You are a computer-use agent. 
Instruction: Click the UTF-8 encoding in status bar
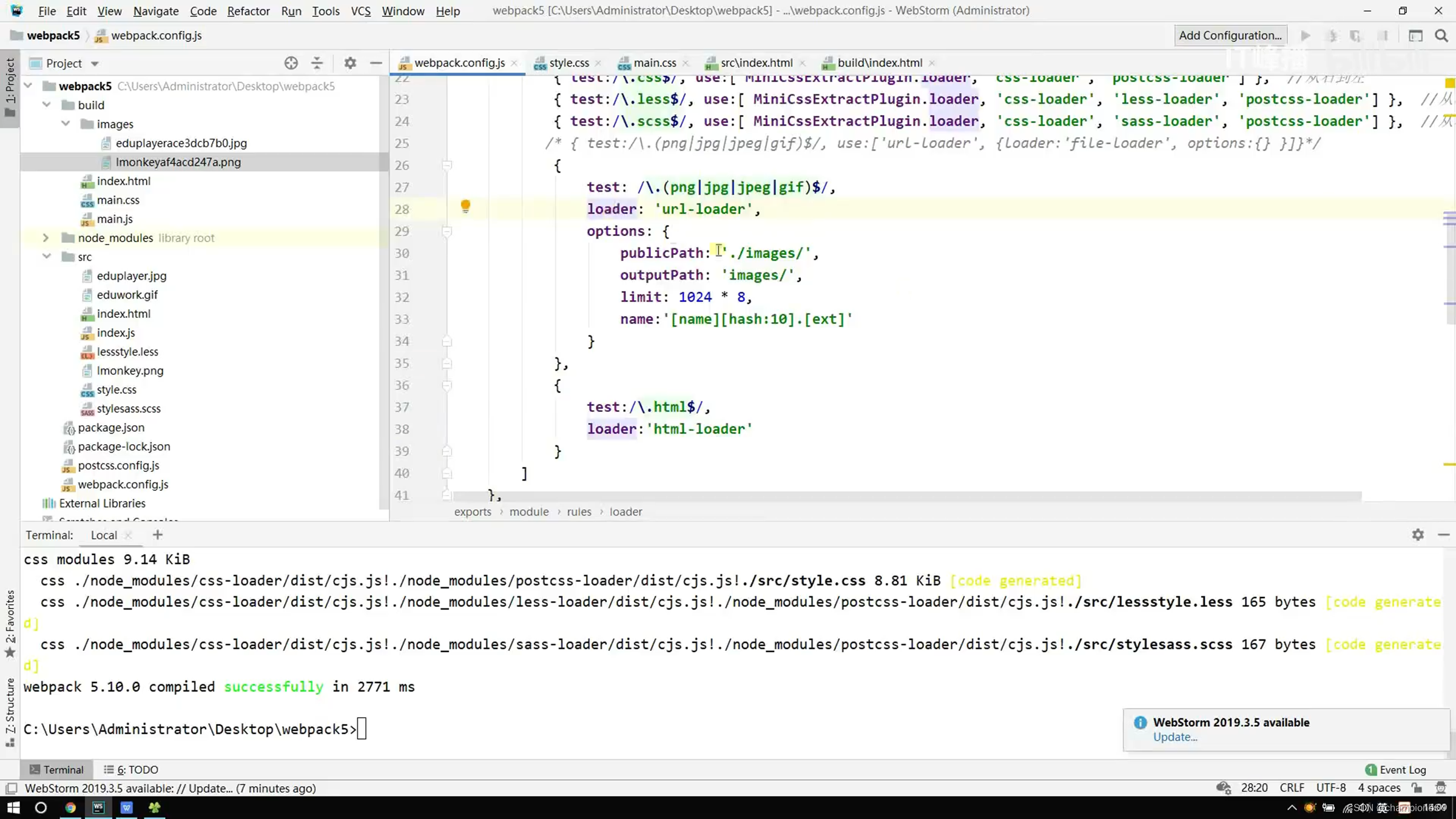(1331, 787)
